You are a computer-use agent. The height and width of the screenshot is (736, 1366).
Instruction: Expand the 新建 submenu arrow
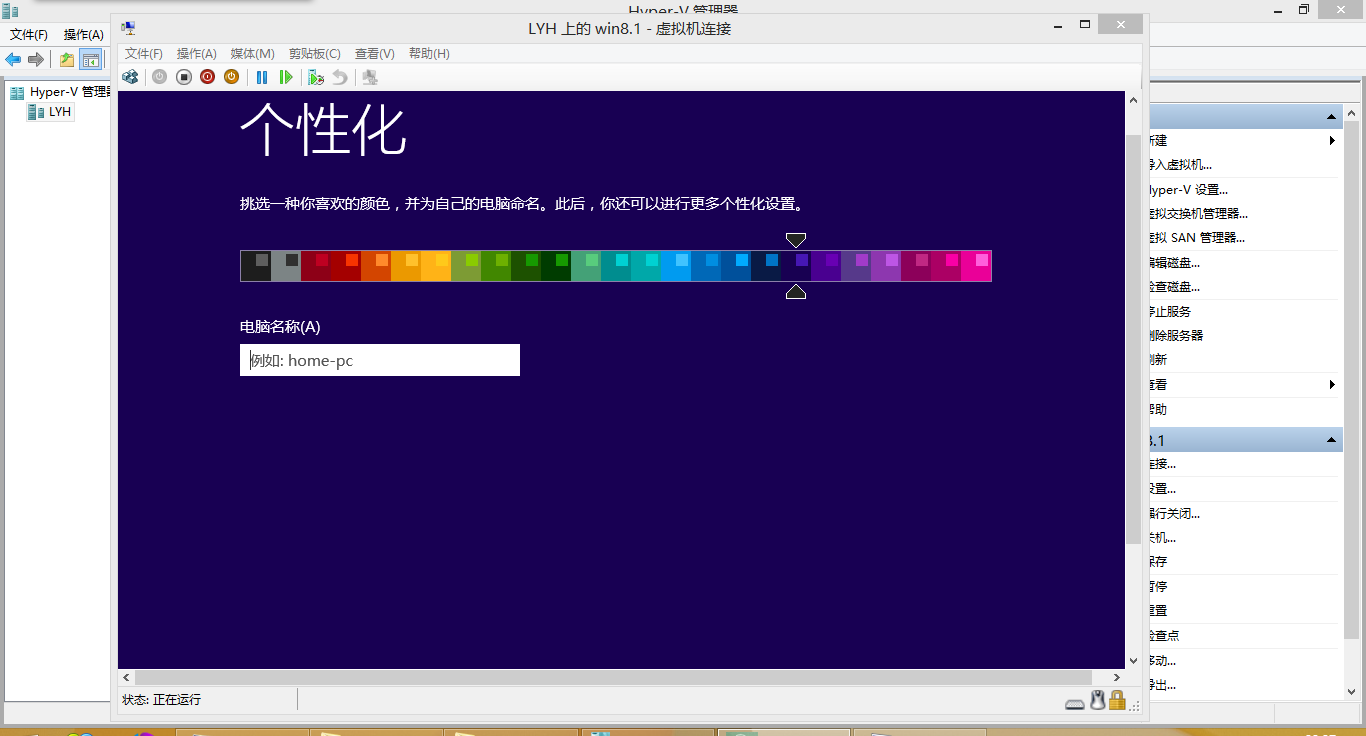(1332, 141)
